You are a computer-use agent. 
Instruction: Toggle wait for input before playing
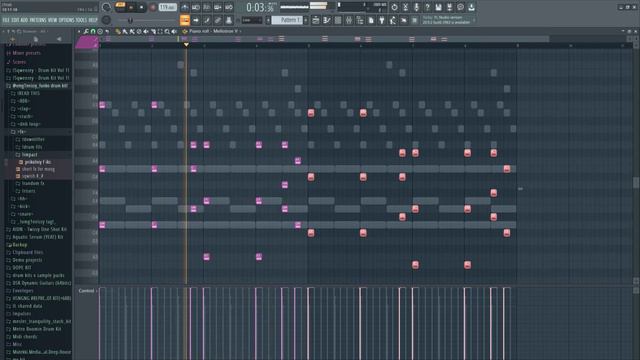point(196,7)
